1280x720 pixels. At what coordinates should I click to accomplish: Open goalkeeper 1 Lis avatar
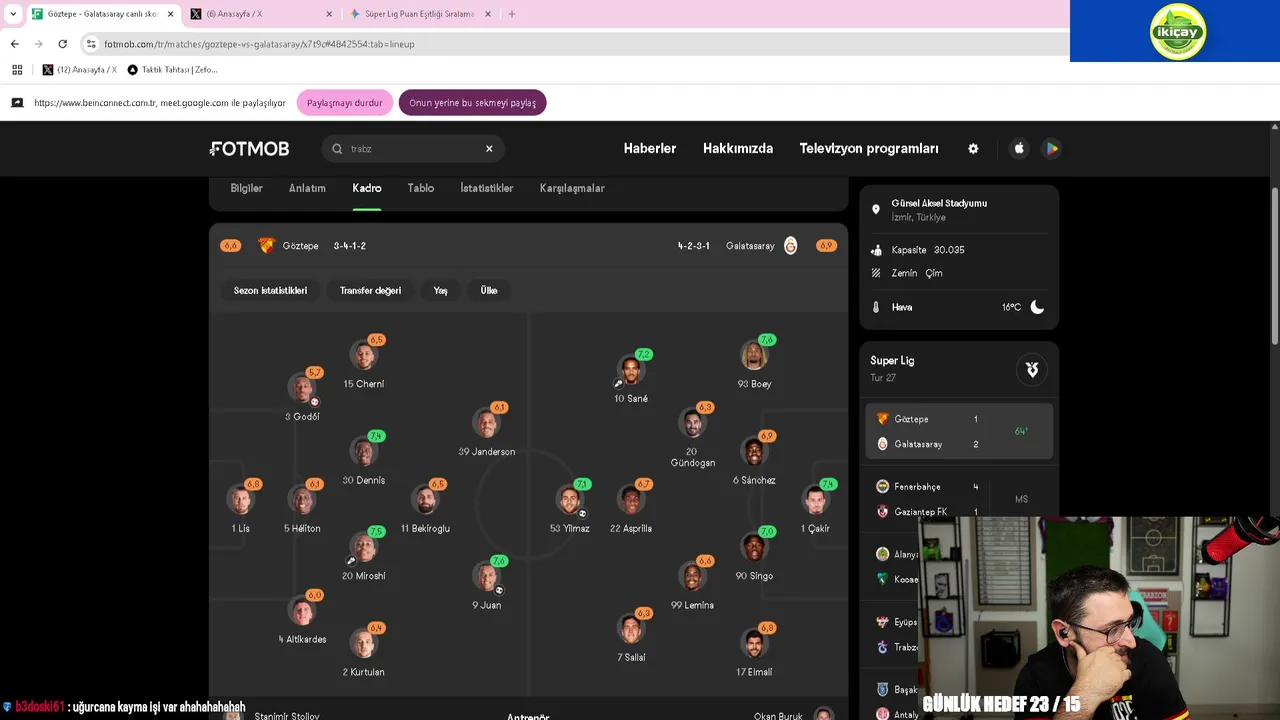(x=241, y=499)
